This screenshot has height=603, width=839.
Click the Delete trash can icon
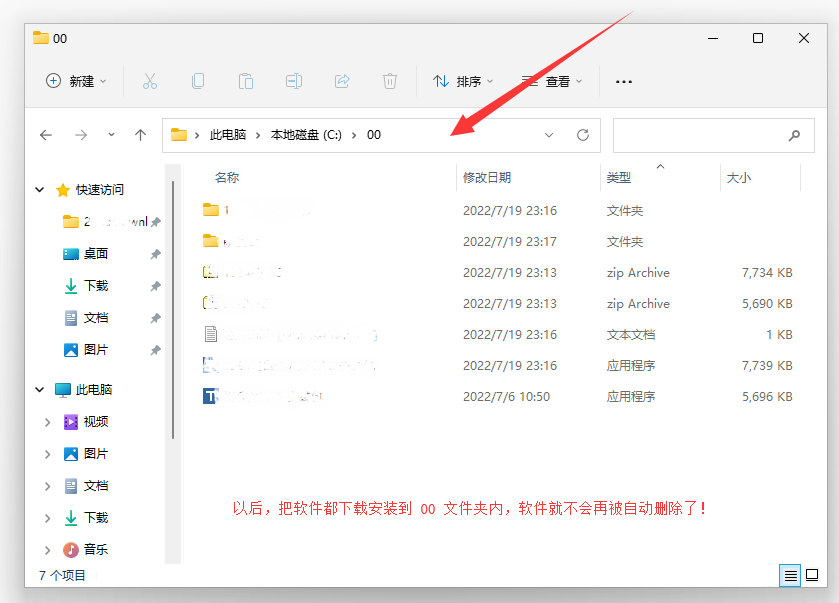pos(390,81)
